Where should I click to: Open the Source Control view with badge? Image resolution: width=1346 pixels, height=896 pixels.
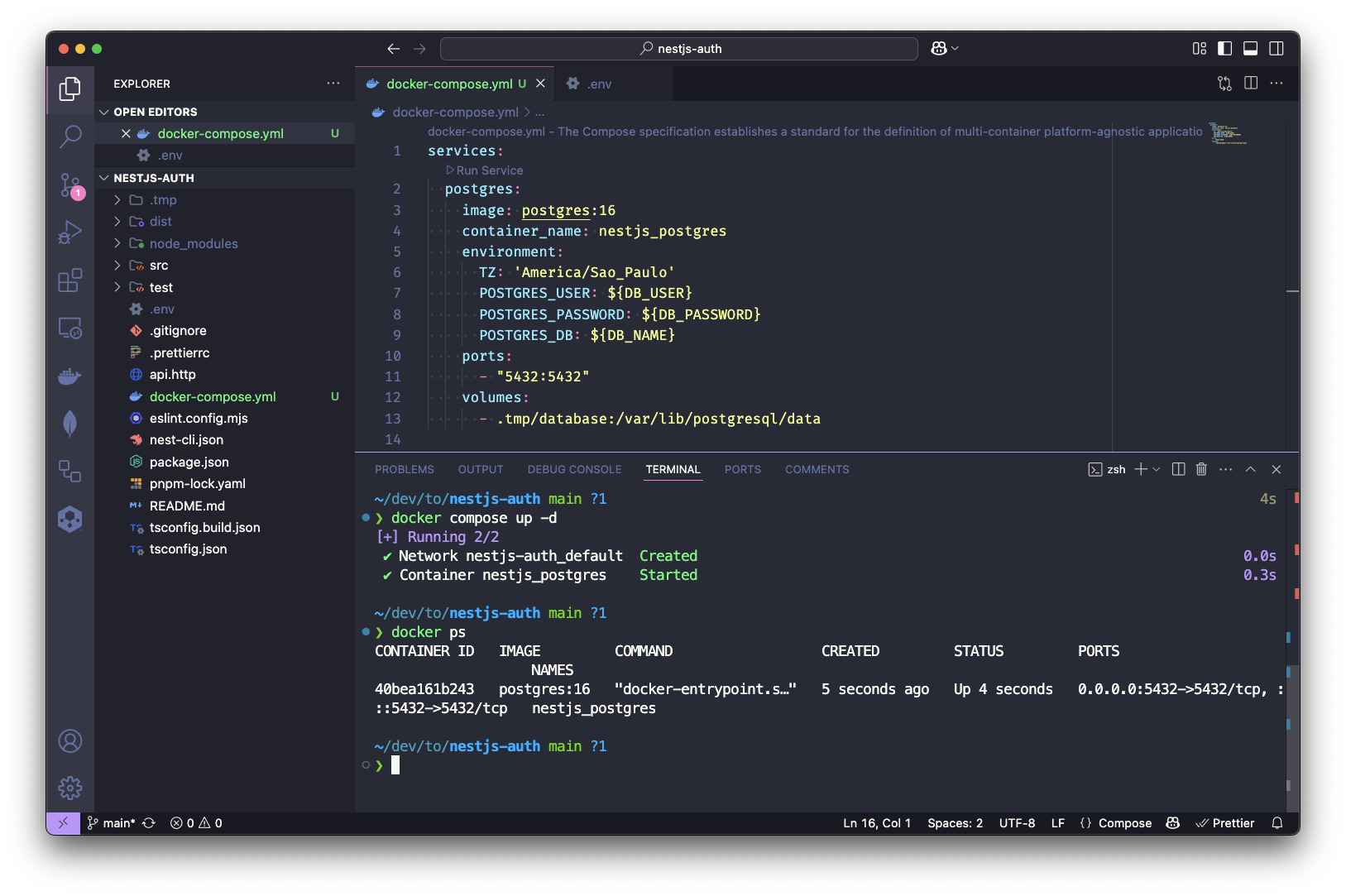[70, 185]
